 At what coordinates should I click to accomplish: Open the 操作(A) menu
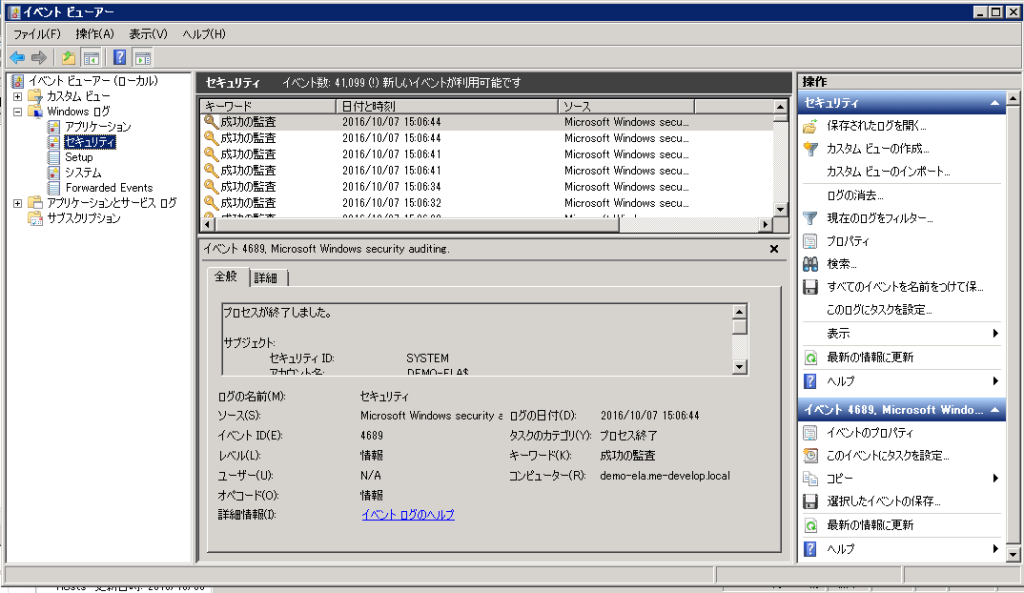(x=95, y=34)
